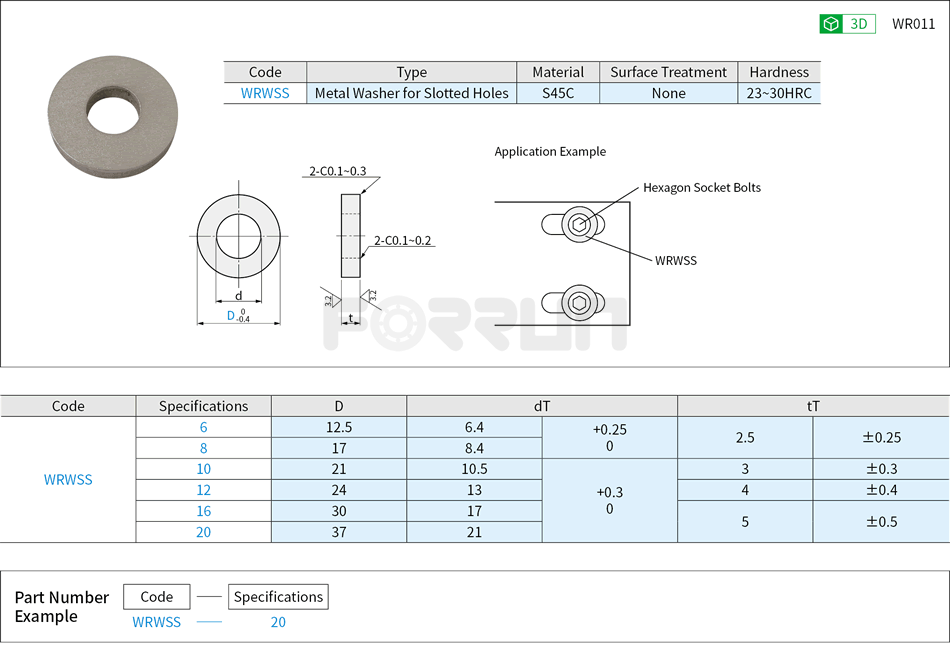
Task: Select specification 20 in the table
Action: point(203,532)
